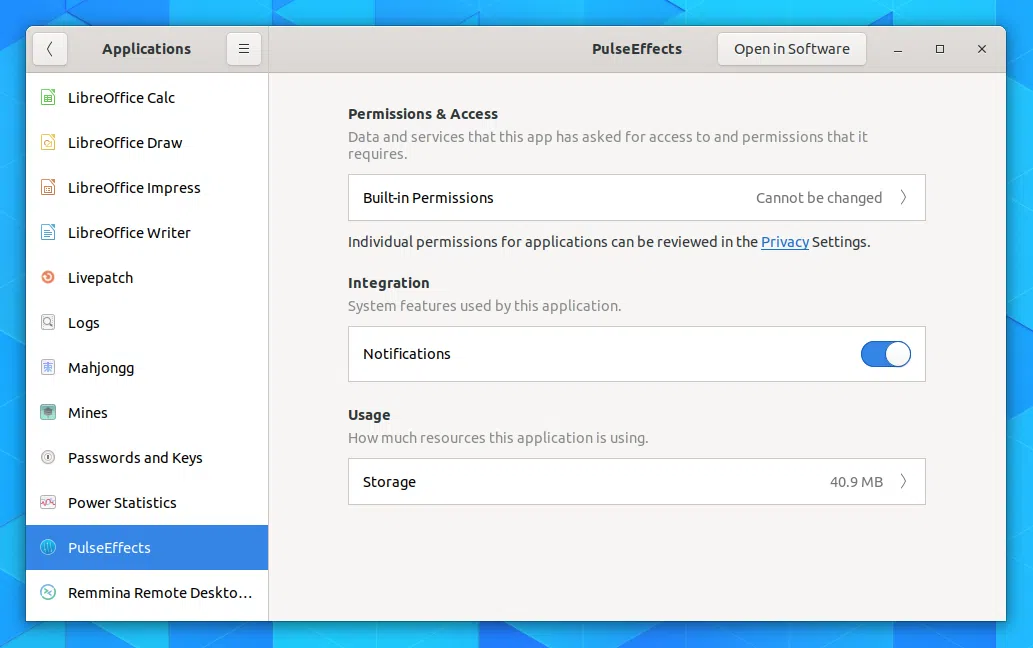This screenshot has width=1033, height=648.
Task: Select Logs in the applications list
Action: pyautogui.click(x=147, y=323)
